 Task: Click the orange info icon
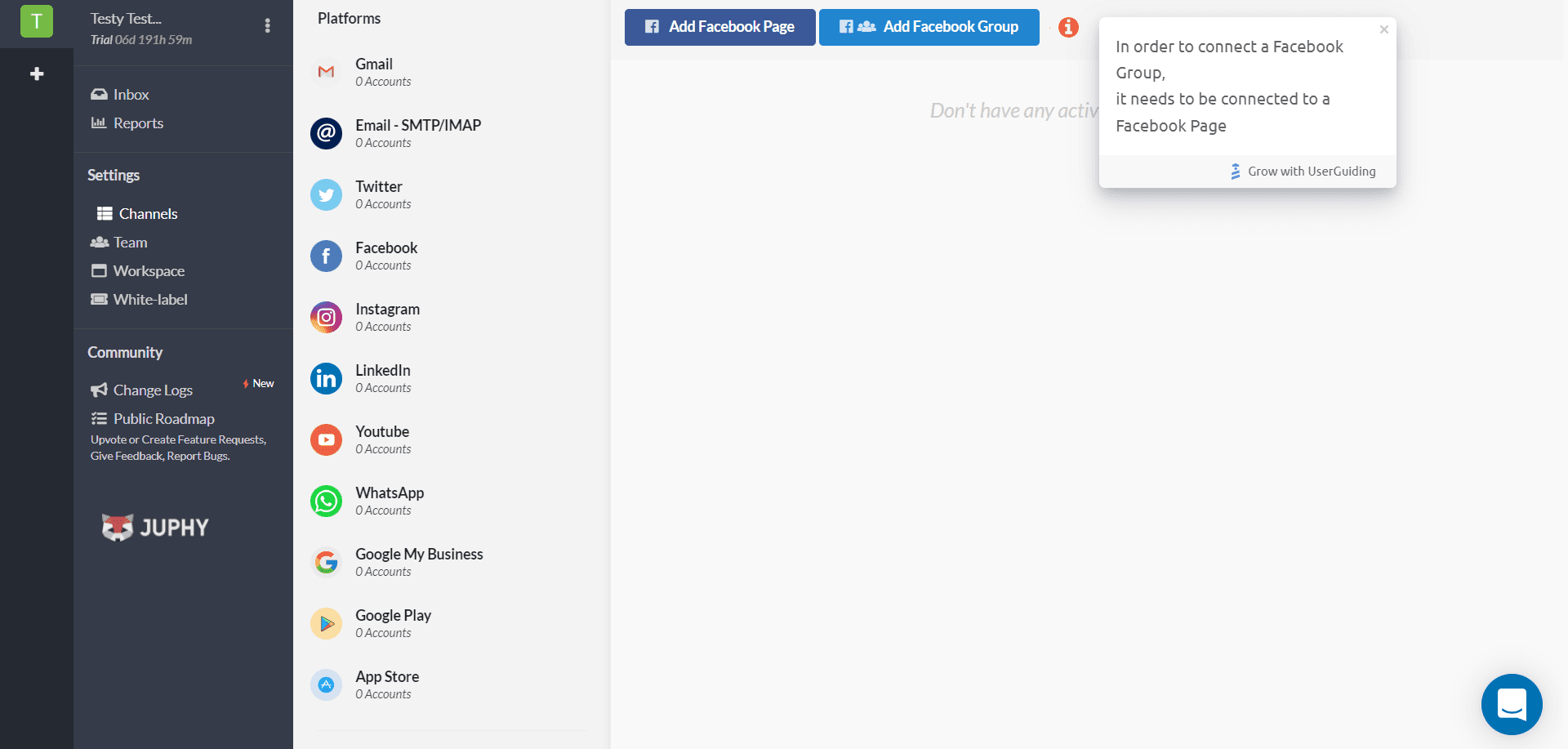[1068, 27]
